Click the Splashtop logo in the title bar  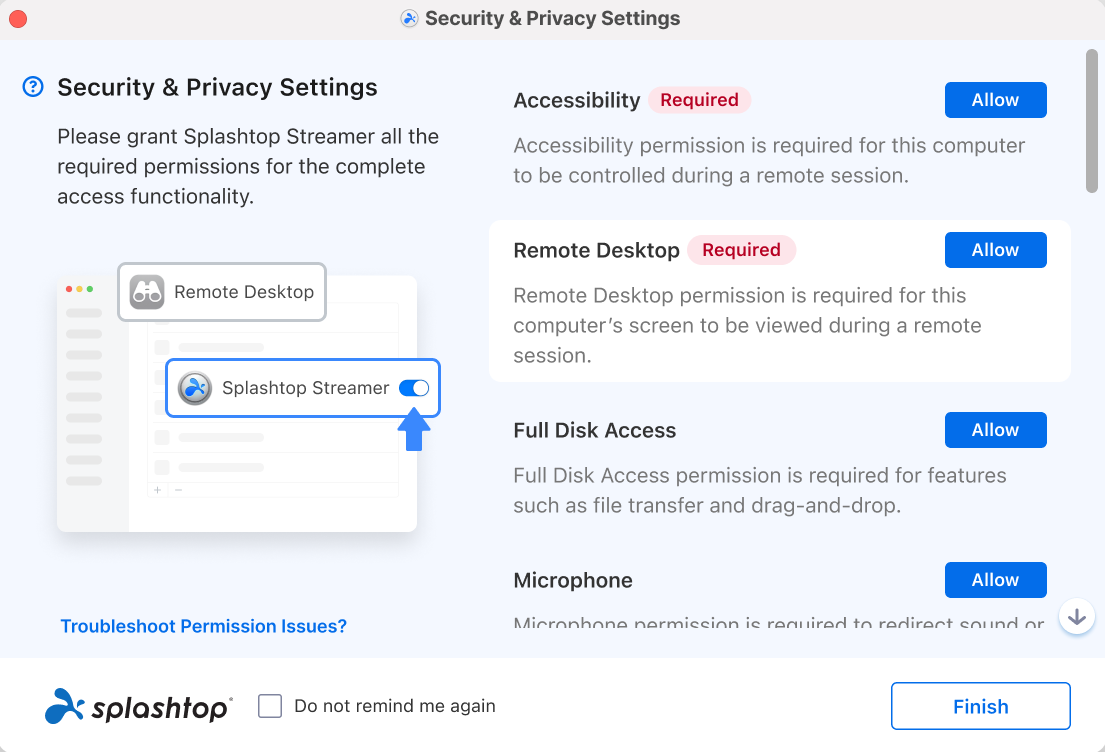[x=409, y=18]
